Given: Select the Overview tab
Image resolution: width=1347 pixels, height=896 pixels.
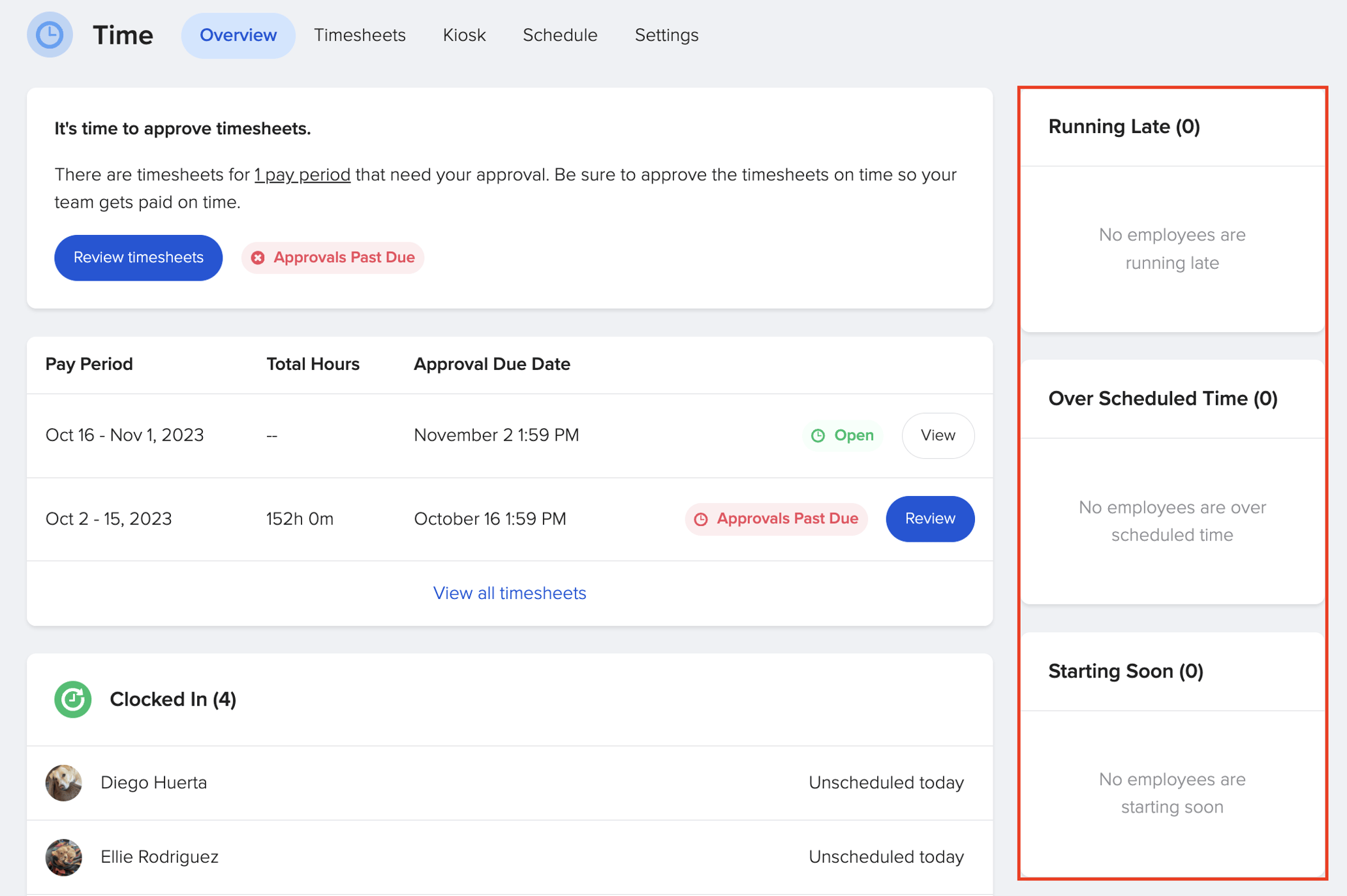Looking at the screenshot, I should pyautogui.click(x=238, y=35).
